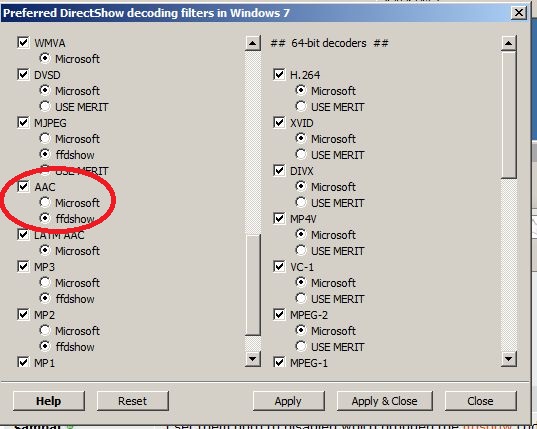
Task: Click the right list scroll-down arrow
Action: click(x=509, y=359)
